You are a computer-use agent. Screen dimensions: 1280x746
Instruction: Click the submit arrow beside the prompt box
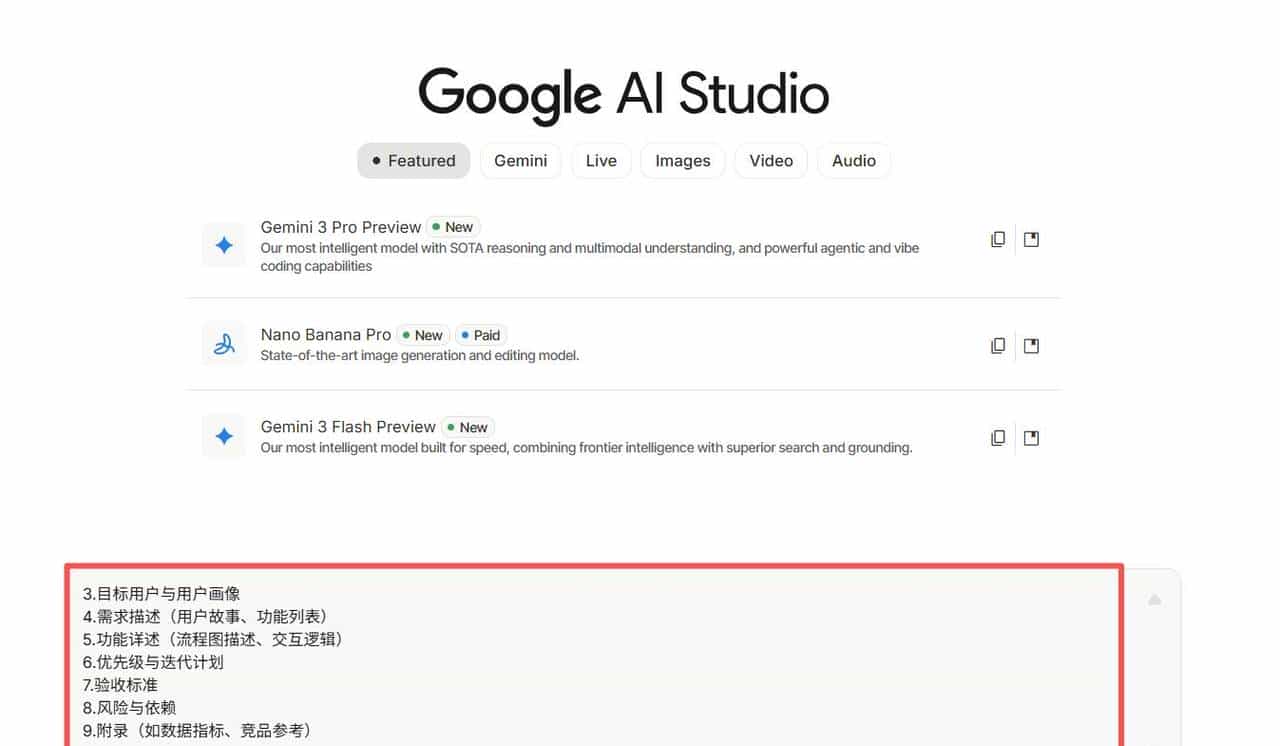coord(1154,599)
